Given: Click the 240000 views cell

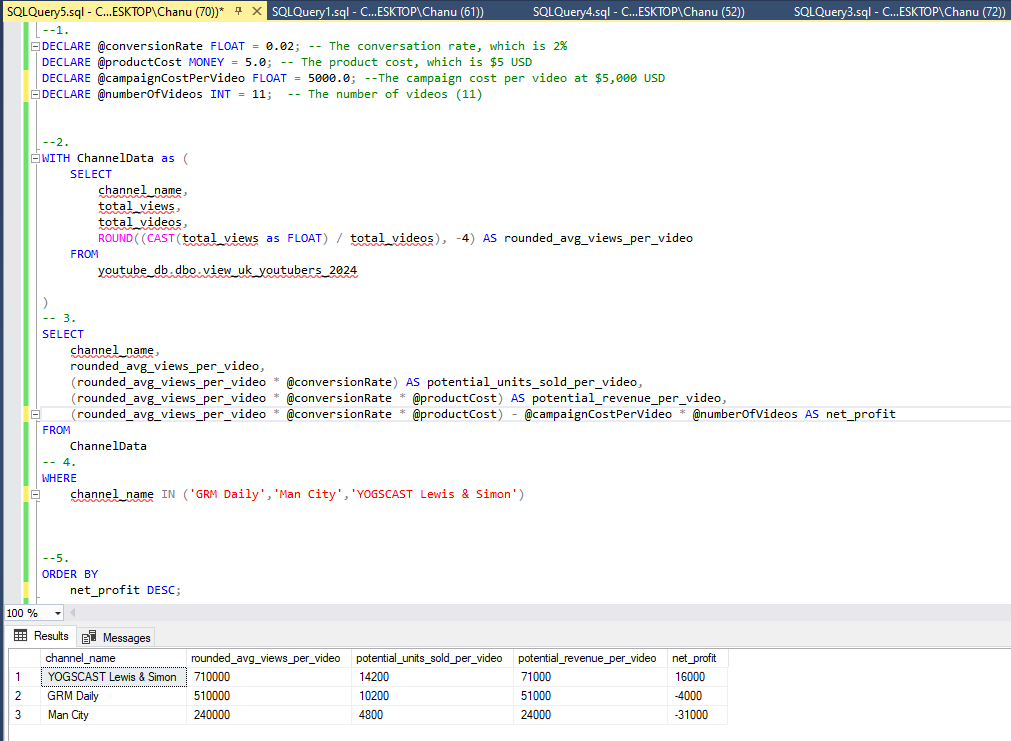Looking at the screenshot, I should pos(269,715).
